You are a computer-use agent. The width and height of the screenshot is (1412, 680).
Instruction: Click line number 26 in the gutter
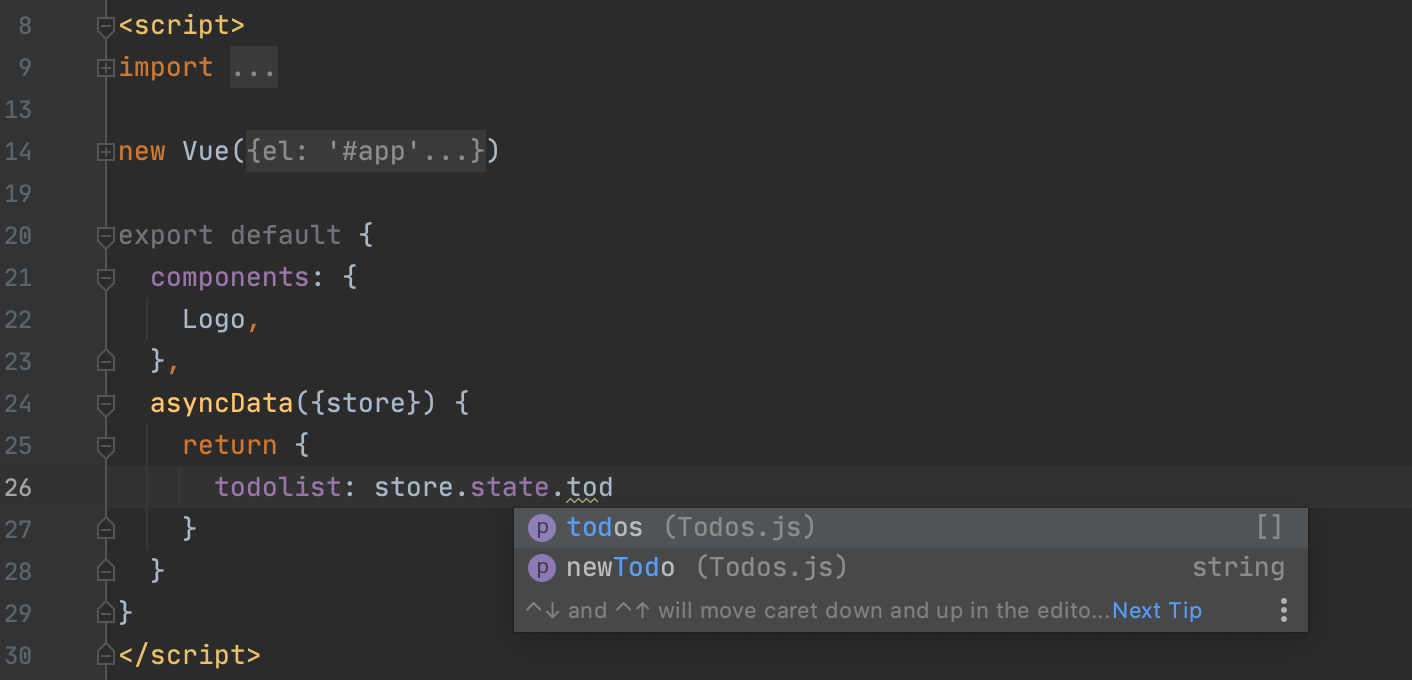tap(17, 487)
